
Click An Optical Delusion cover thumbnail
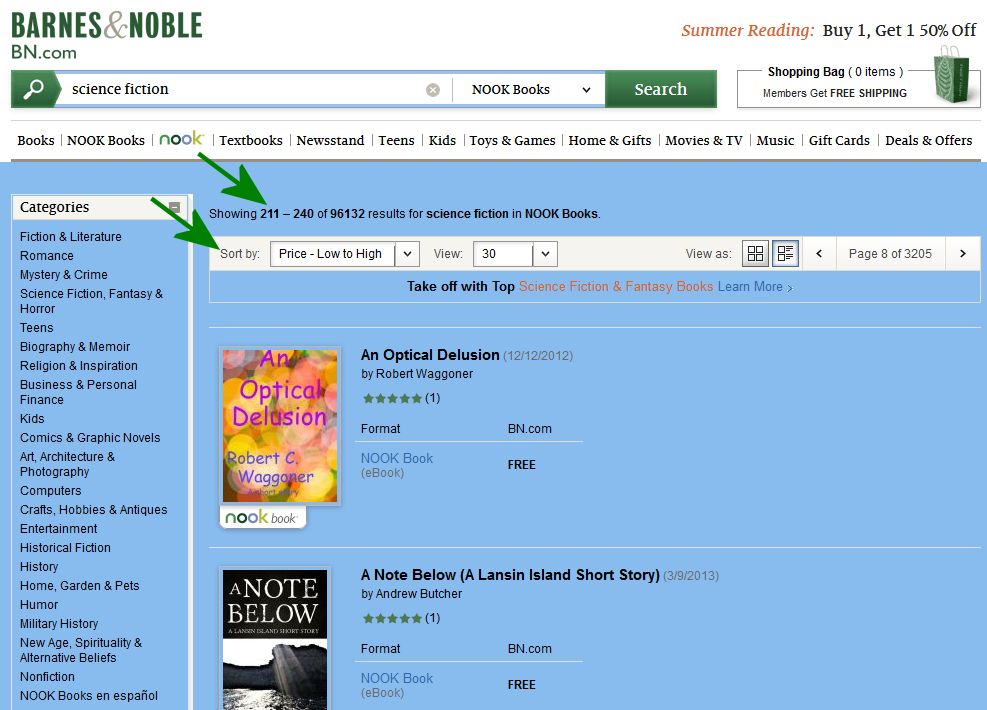[x=280, y=426]
